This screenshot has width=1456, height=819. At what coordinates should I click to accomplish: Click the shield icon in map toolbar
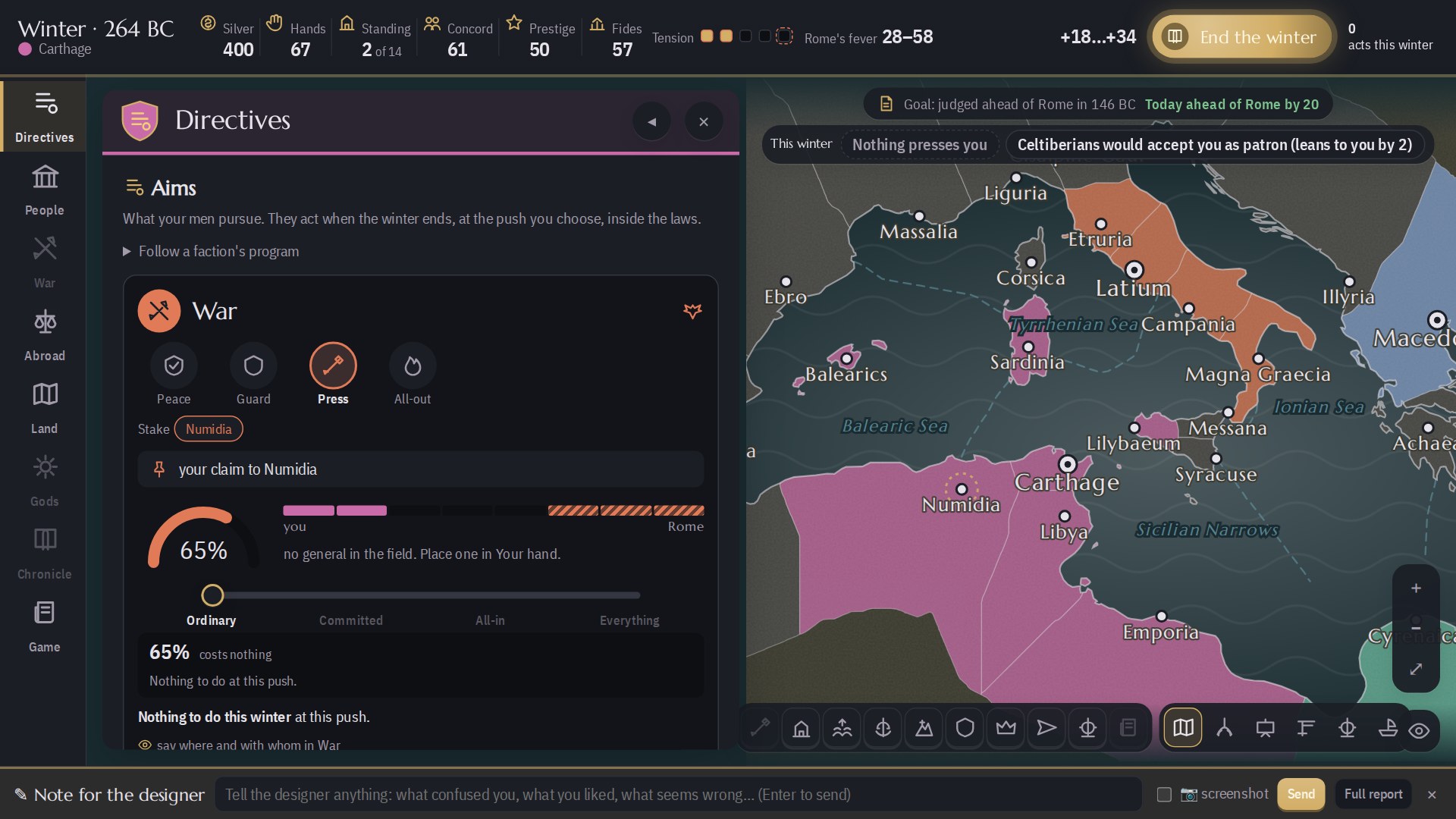click(x=965, y=728)
